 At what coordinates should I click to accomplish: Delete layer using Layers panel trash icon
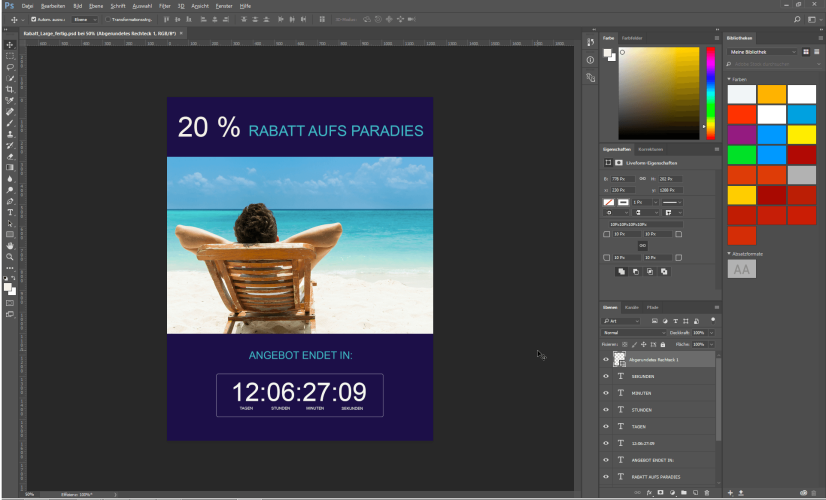tap(707, 493)
